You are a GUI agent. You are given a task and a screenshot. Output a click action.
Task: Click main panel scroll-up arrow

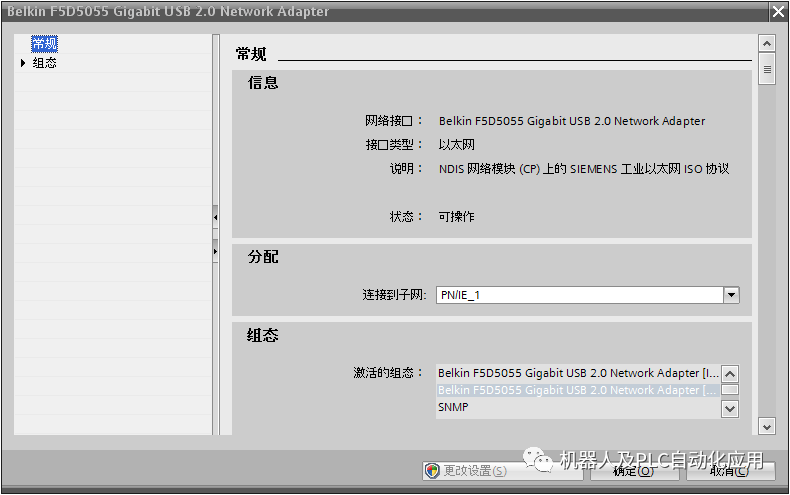(x=766, y=44)
